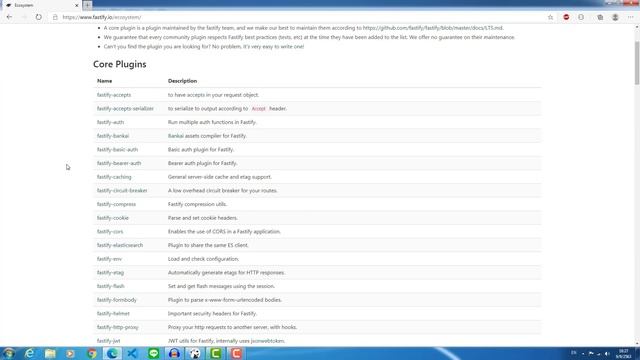Open the fastify-jwt plugin link

point(109,341)
